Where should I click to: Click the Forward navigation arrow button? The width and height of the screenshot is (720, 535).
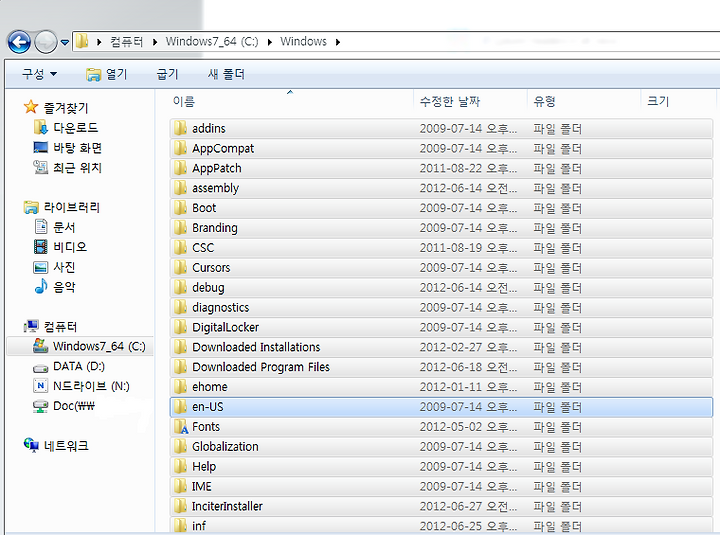(x=45, y=42)
